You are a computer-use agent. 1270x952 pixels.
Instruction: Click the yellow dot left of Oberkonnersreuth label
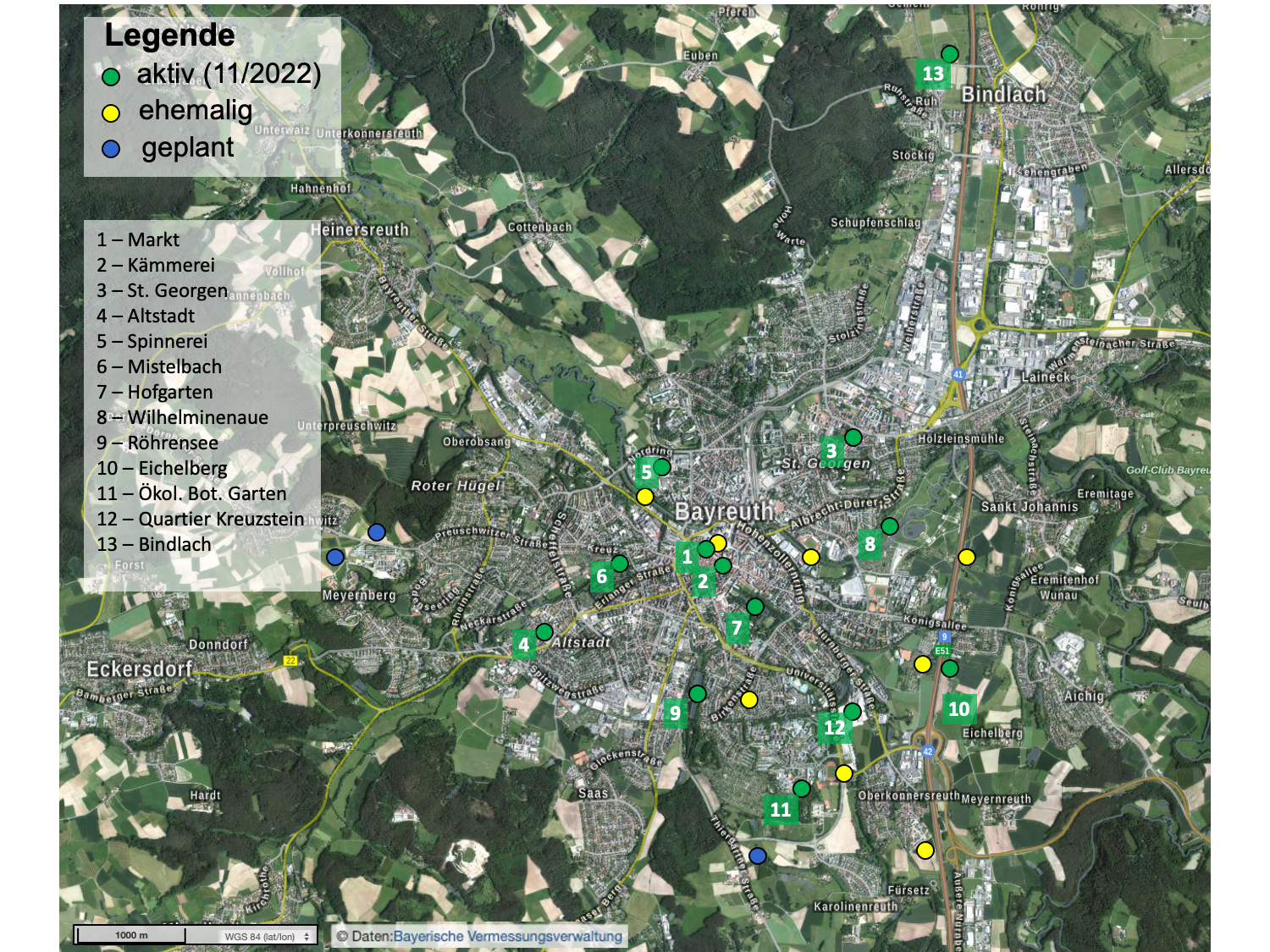(844, 773)
